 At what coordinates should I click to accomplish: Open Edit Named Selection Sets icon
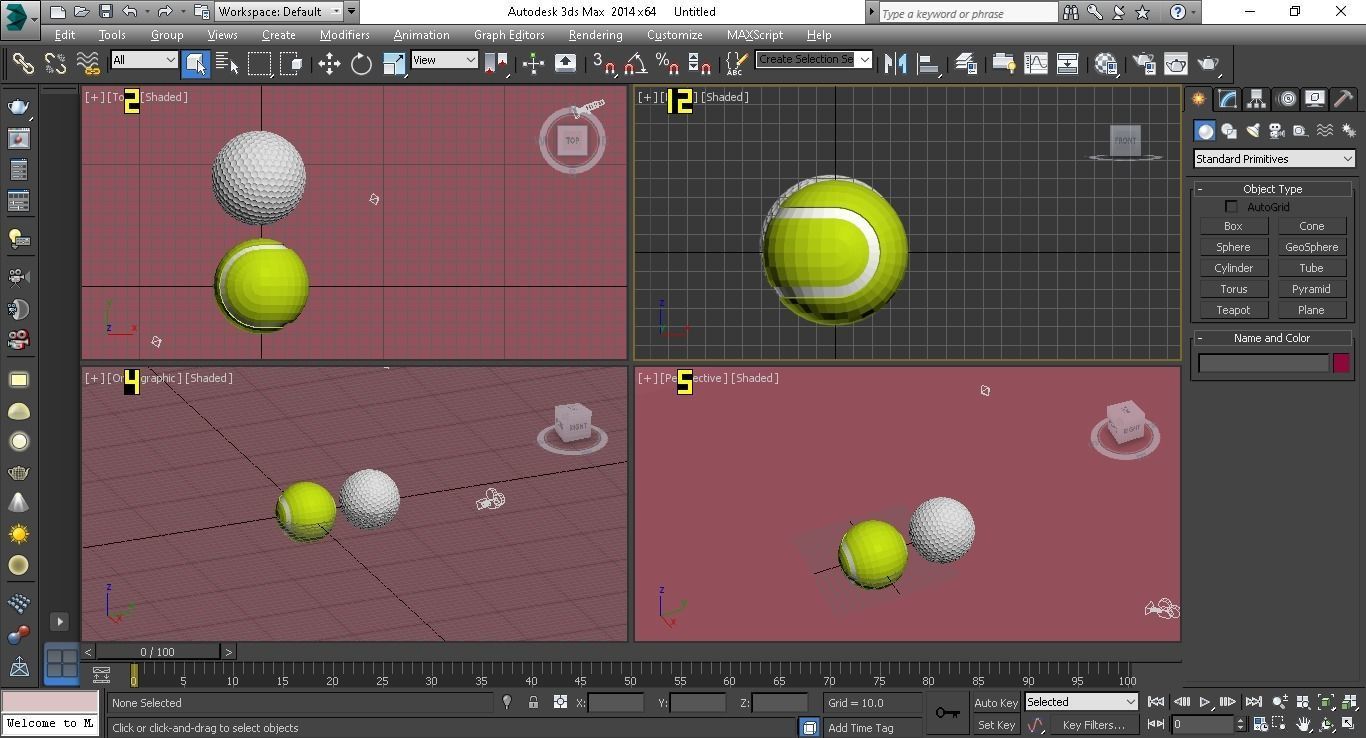[735, 64]
